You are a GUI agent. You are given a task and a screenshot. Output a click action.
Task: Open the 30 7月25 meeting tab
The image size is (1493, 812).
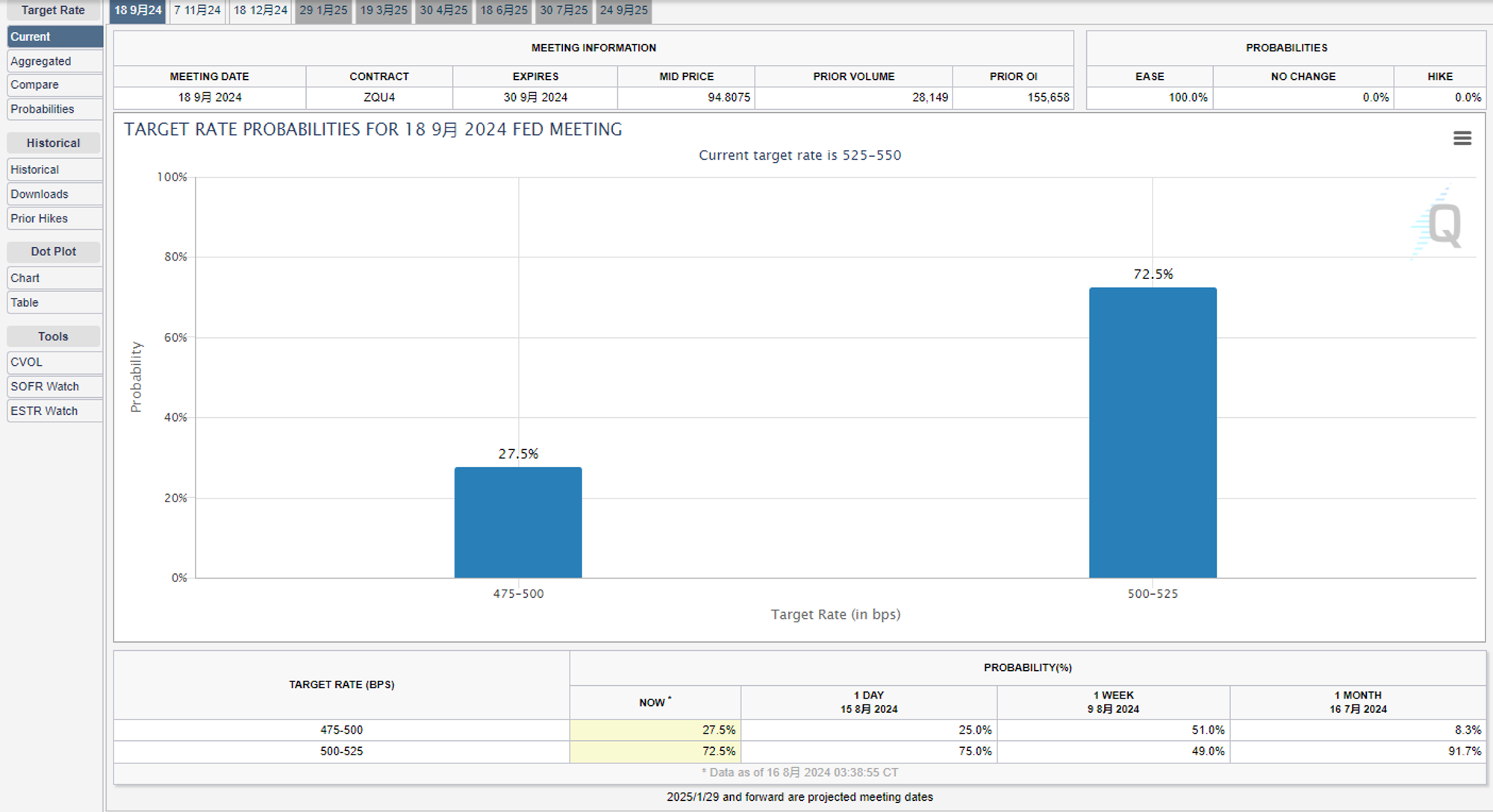point(564,10)
